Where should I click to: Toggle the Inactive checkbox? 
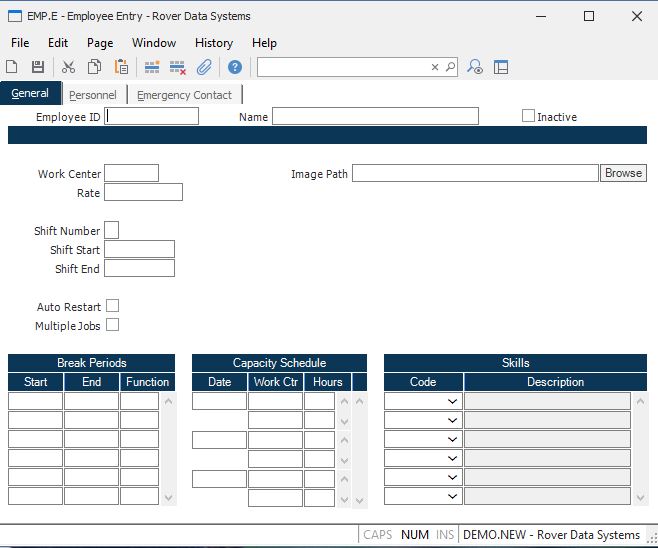click(529, 116)
